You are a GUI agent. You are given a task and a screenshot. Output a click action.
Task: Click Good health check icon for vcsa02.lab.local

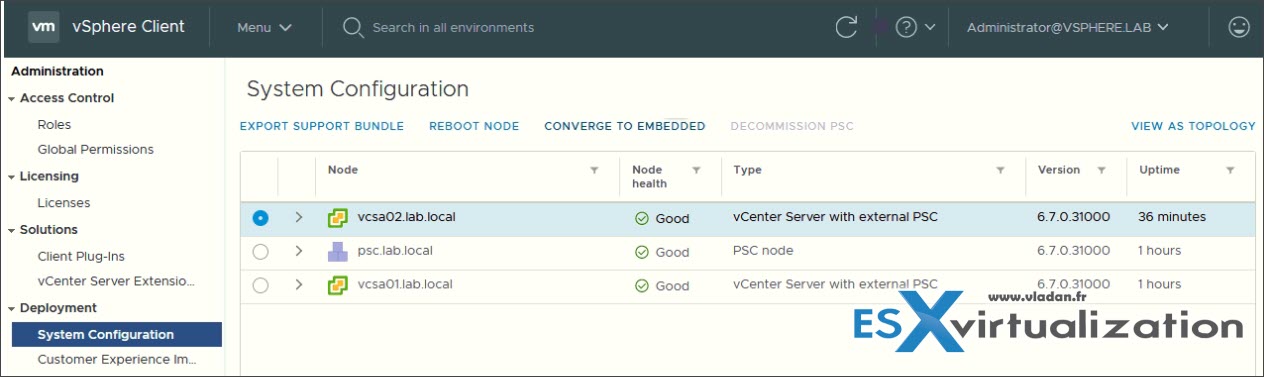(x=641, y=218)
